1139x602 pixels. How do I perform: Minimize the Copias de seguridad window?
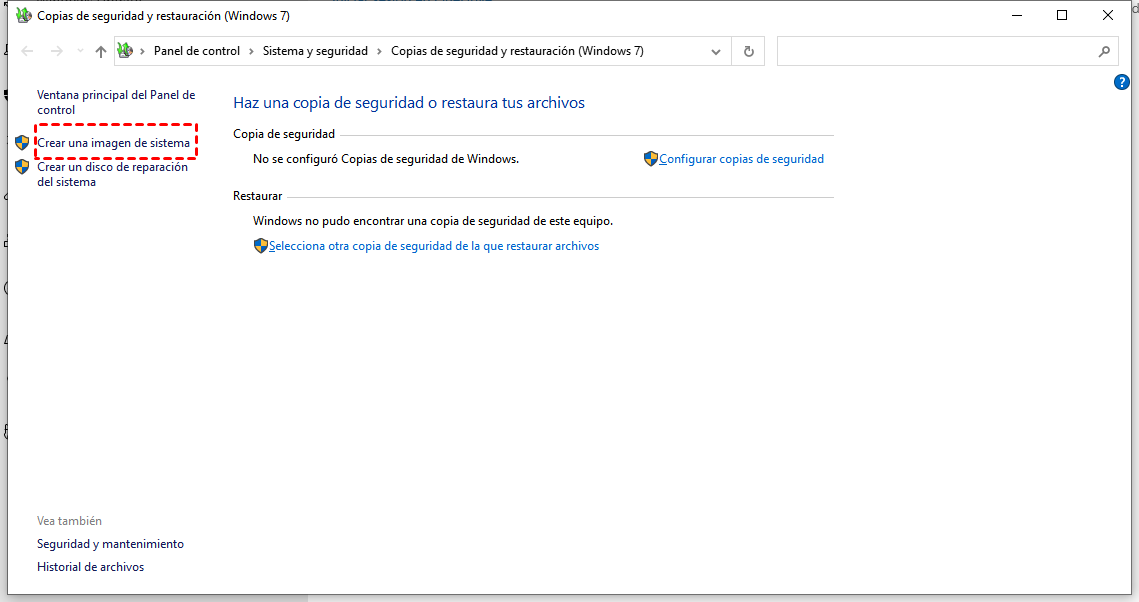1017,15
